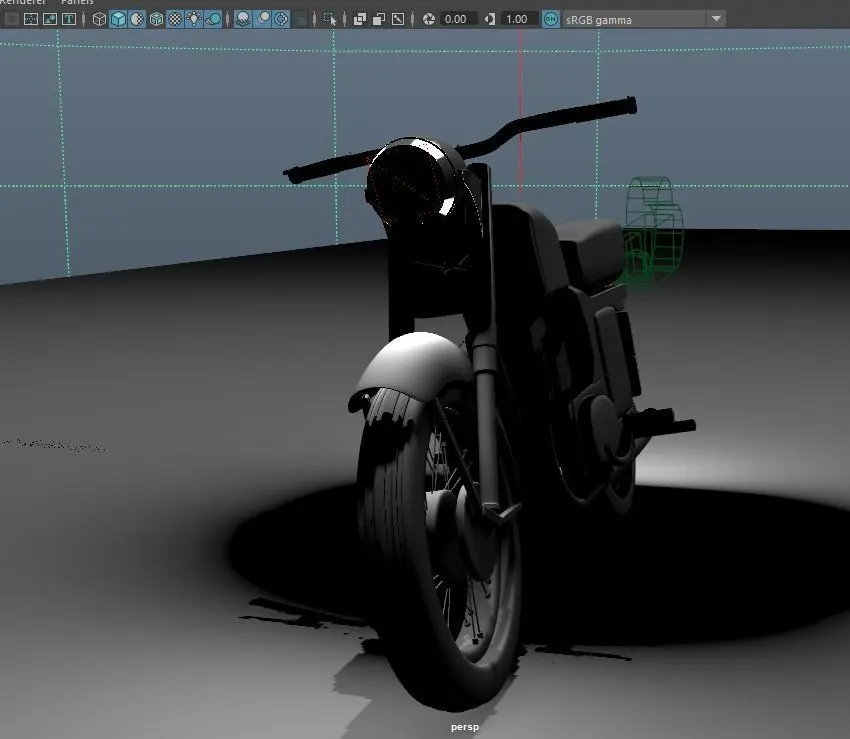Click the persp camera label
Screen dimensions: 850x739
pyautogui.click(x=465, y=727)
